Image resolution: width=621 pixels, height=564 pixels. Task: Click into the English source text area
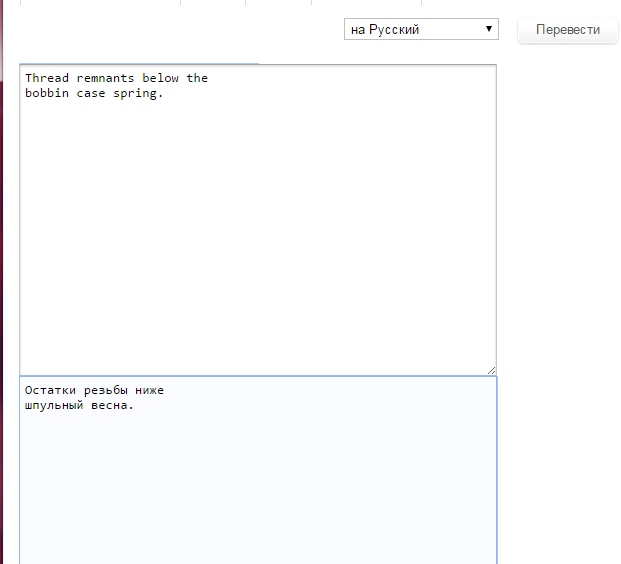pos(258,220)
